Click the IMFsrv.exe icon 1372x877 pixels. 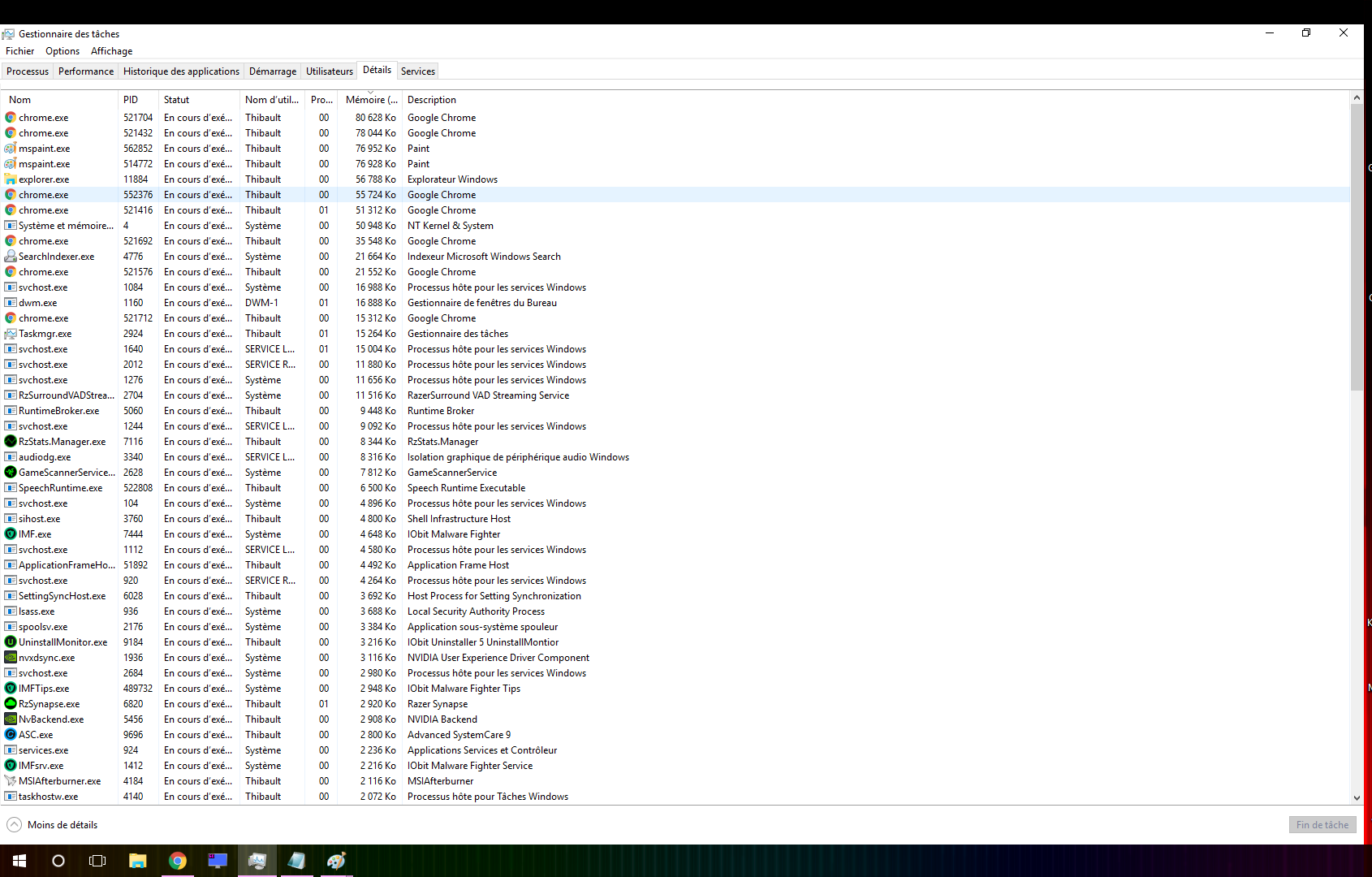(11, 766)
